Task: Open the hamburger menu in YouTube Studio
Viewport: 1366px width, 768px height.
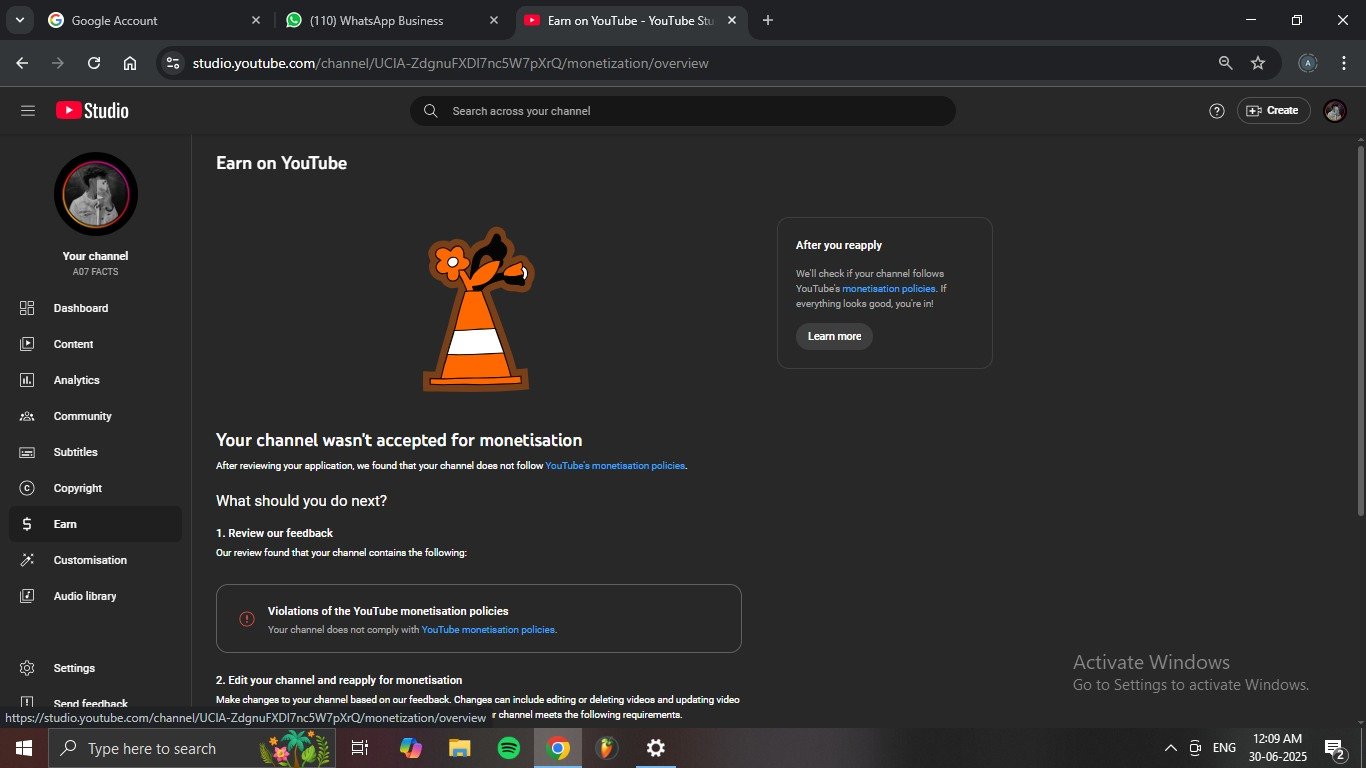Action: (28, 111)
